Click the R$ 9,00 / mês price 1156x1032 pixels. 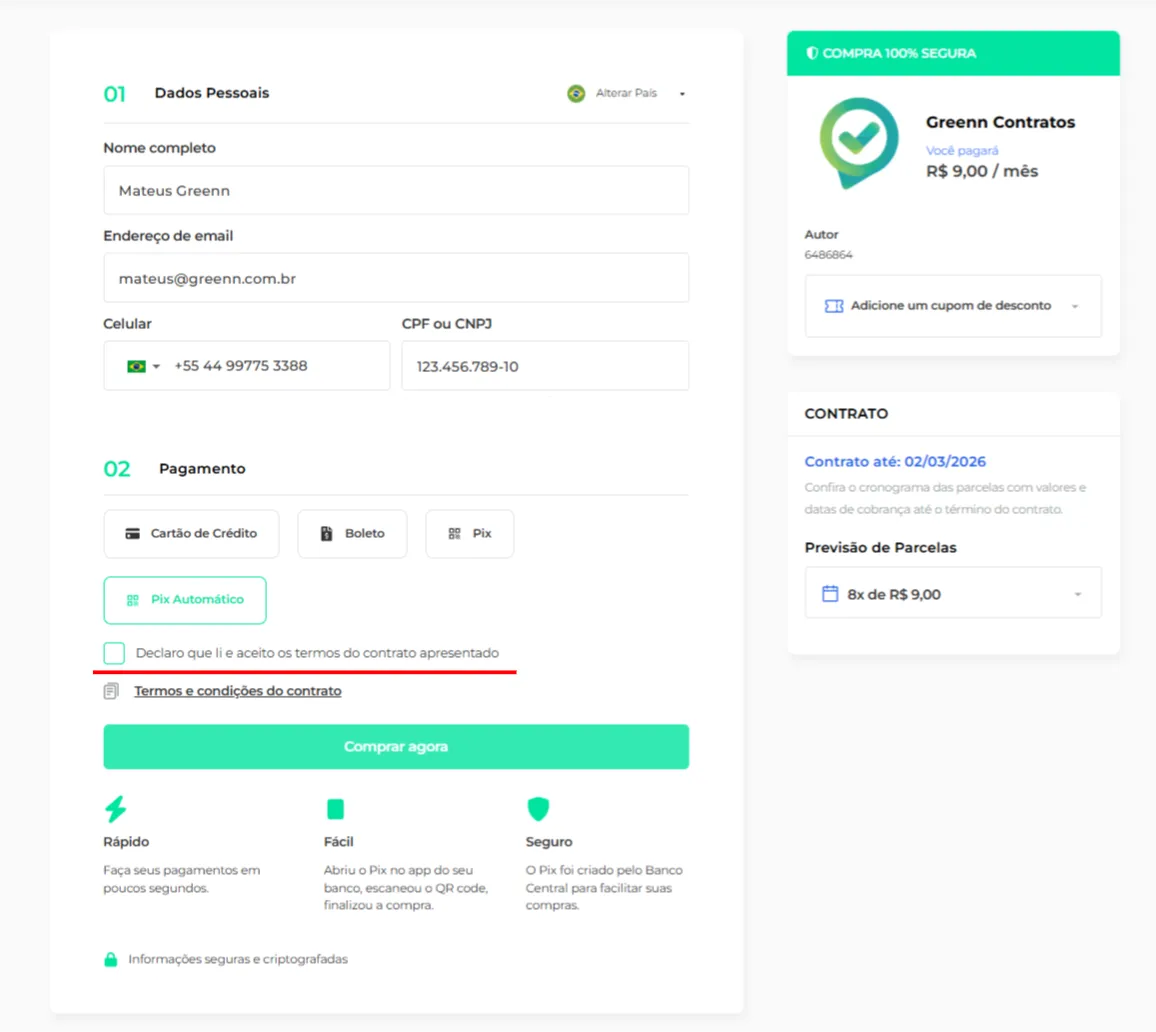pyautogui.click(x=982, y=171)
